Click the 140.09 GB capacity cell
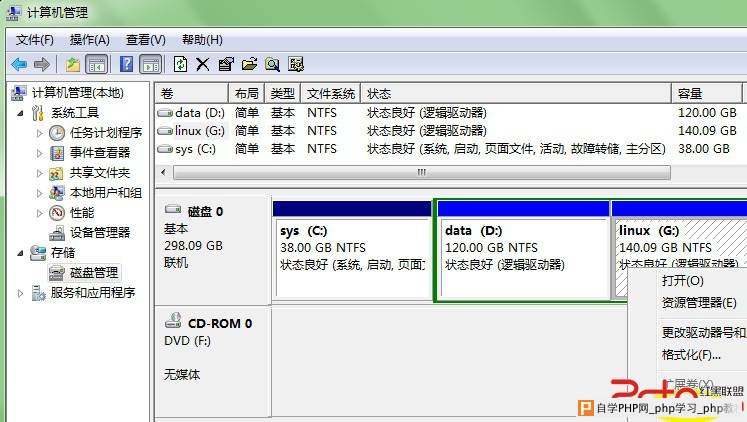747x422 pixels. pyautogui.click(x=707, y=131)
